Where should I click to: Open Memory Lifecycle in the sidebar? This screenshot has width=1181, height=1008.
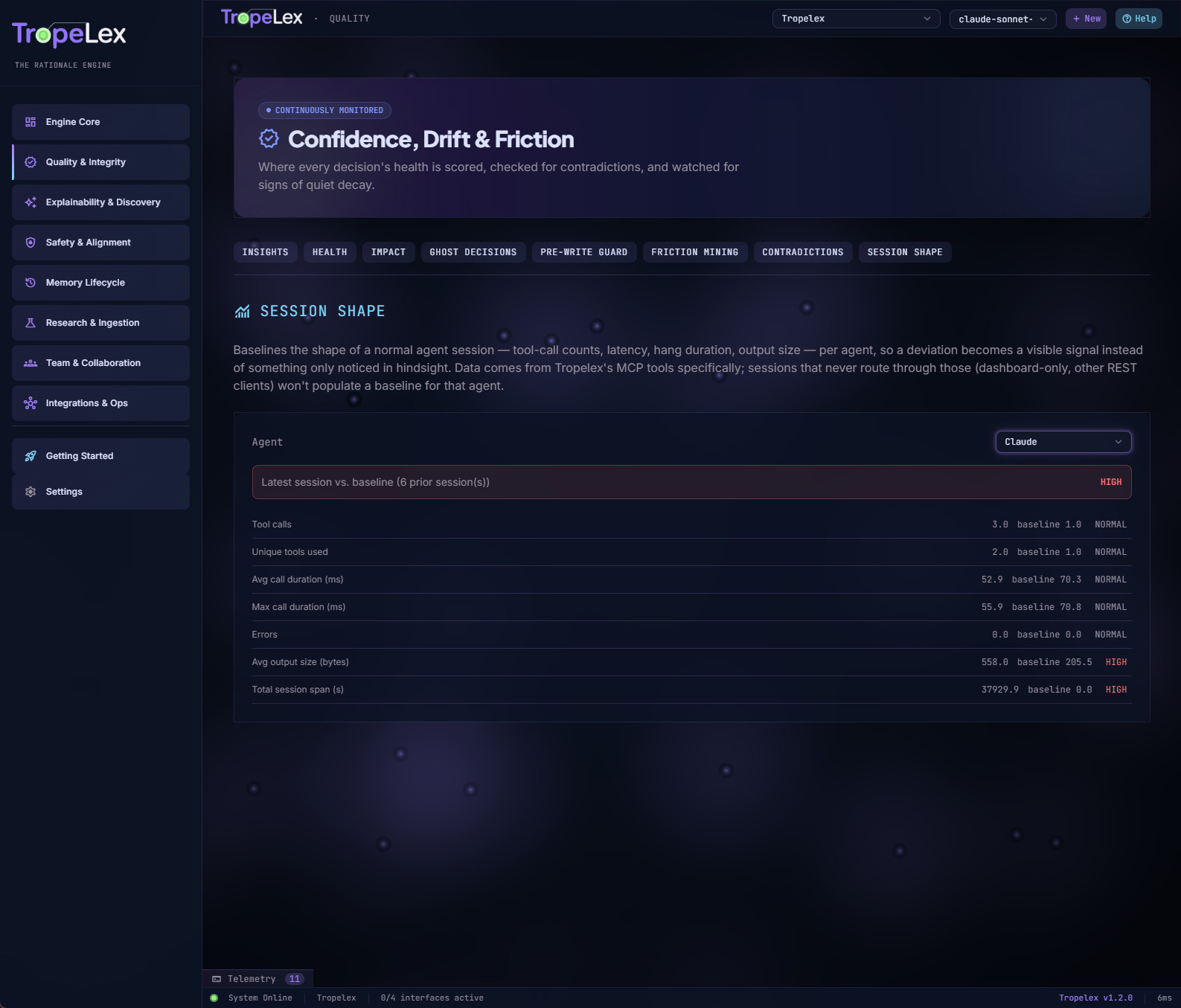(100, 283)
